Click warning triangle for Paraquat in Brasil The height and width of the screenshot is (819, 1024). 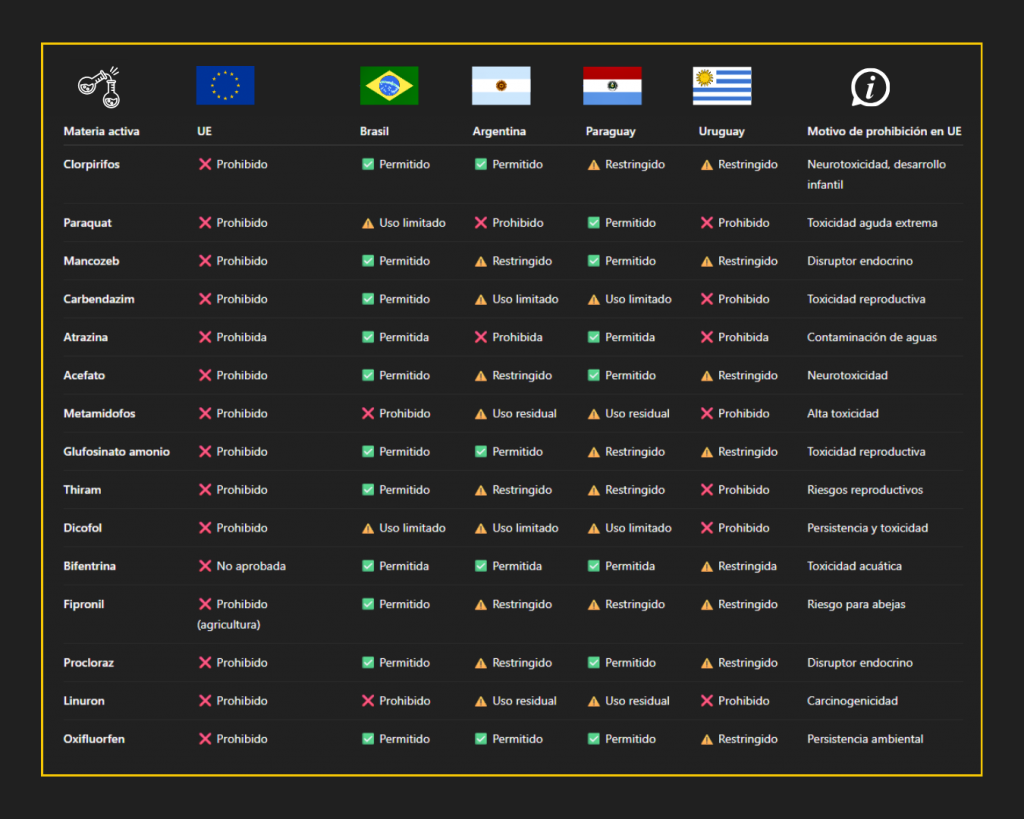(368, 223)
